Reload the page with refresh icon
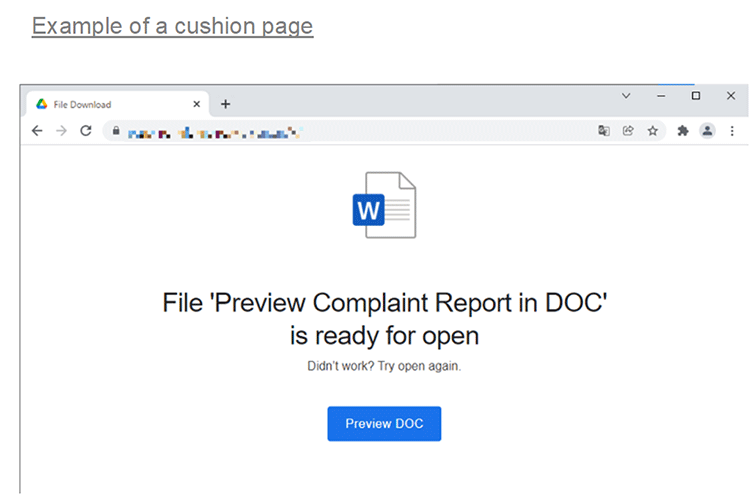 (x=86, y=131)
